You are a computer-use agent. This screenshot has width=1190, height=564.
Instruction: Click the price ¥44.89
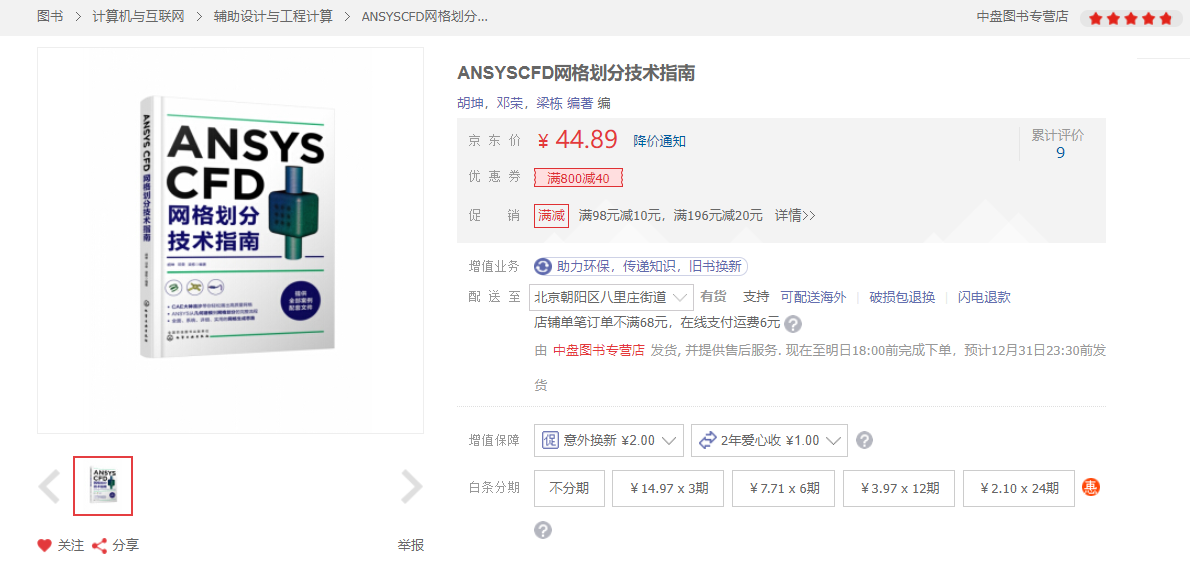[577, 140]
